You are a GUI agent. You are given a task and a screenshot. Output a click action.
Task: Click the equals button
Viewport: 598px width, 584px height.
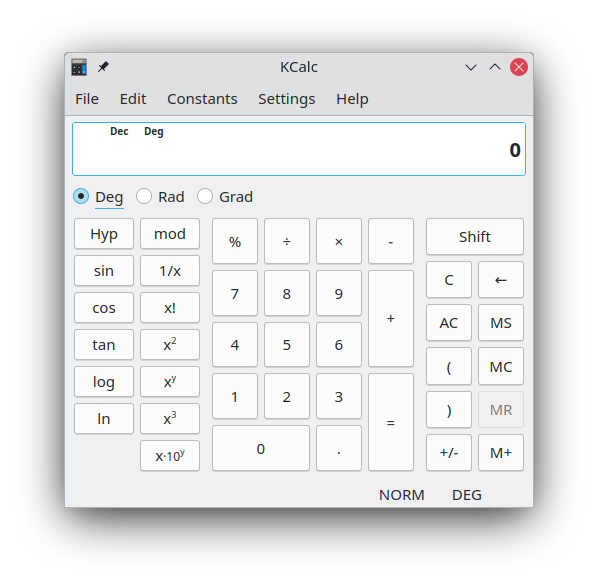(391, 422)
